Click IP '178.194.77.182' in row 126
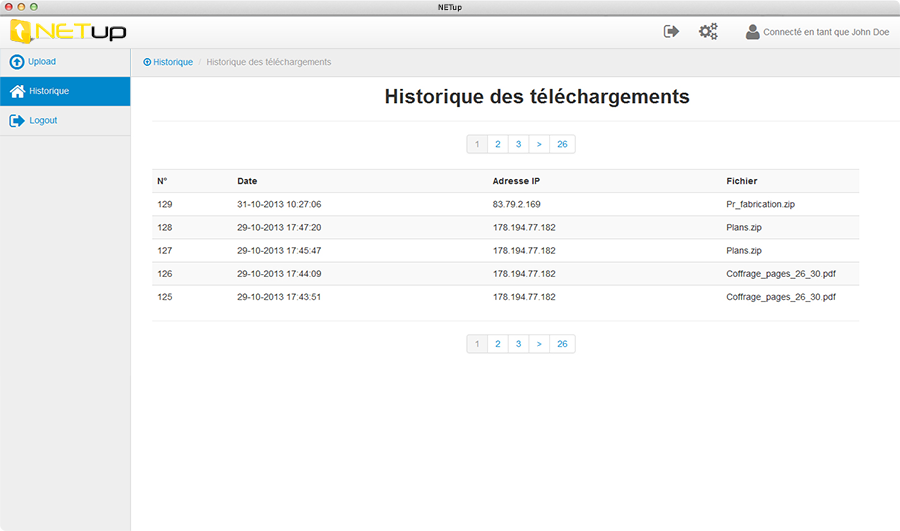 [x=524, y=274]
